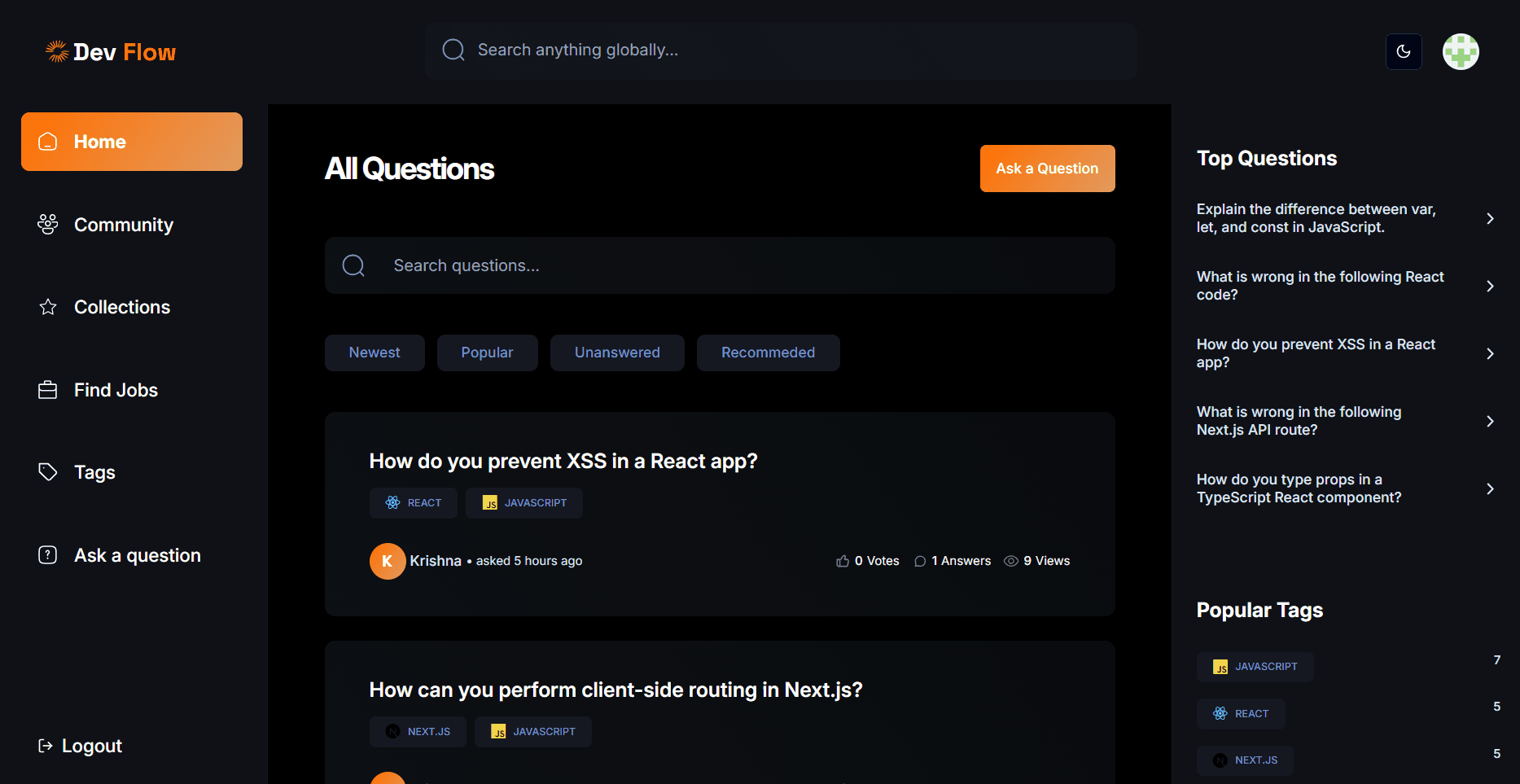Select the Popular filter tab
1520x784 pixels.
pyautogui.click(x=487, y=353)
